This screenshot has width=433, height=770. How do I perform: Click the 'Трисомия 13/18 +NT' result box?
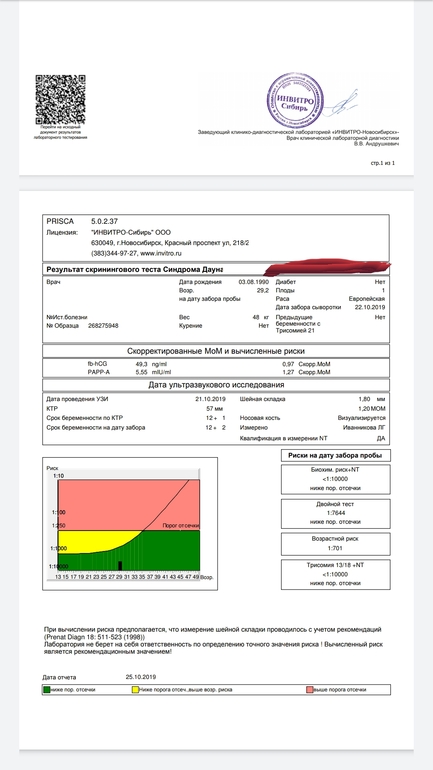[x=336, y=575]
